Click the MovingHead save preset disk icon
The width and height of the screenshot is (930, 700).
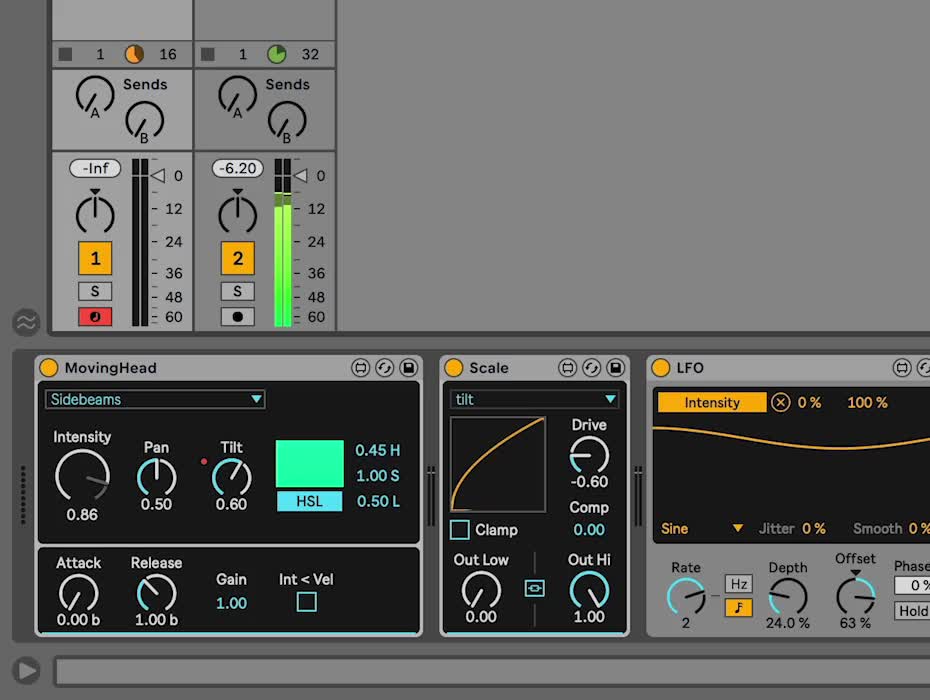click(408, 368)
